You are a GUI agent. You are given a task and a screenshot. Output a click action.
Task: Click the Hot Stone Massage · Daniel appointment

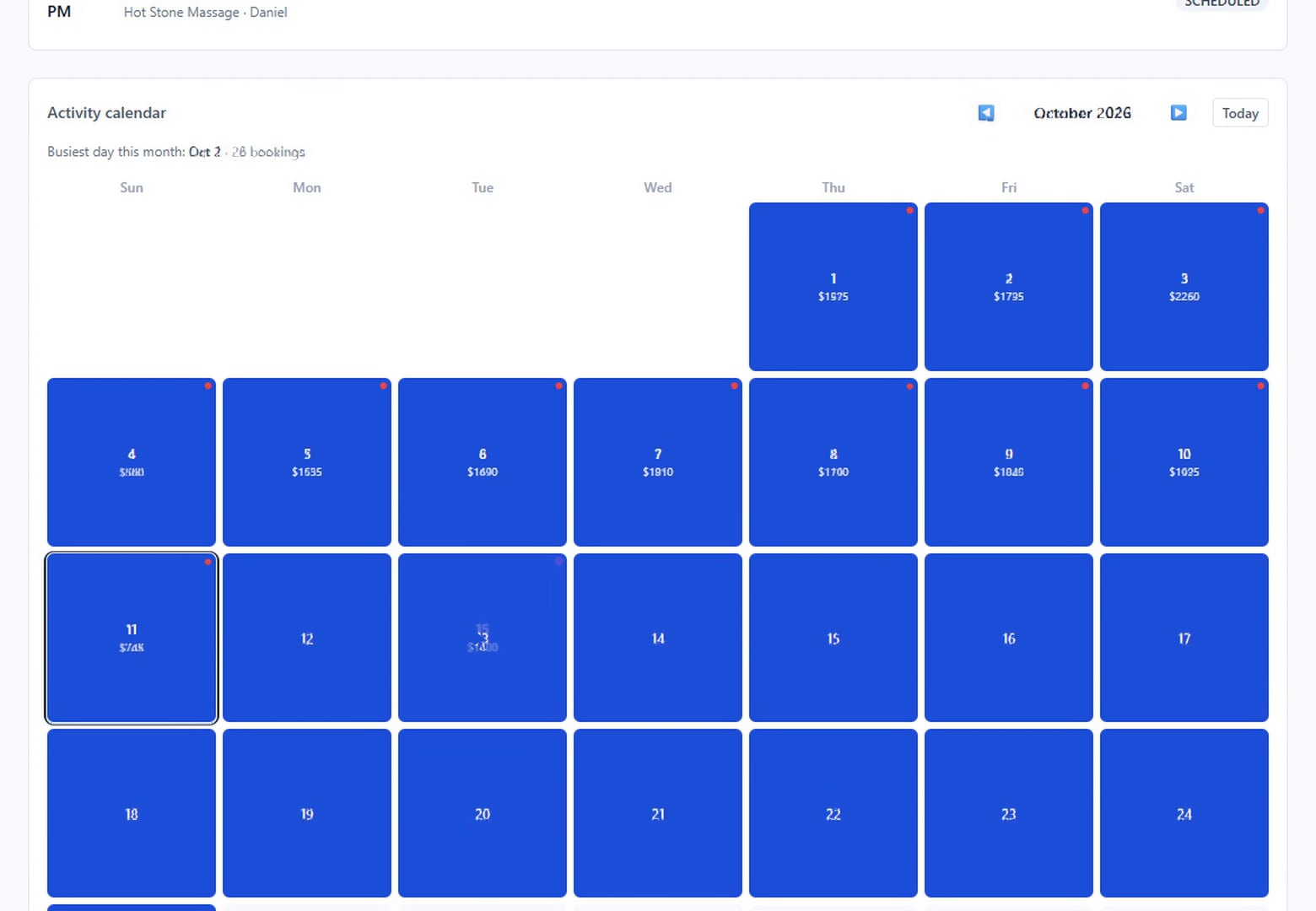205,12
